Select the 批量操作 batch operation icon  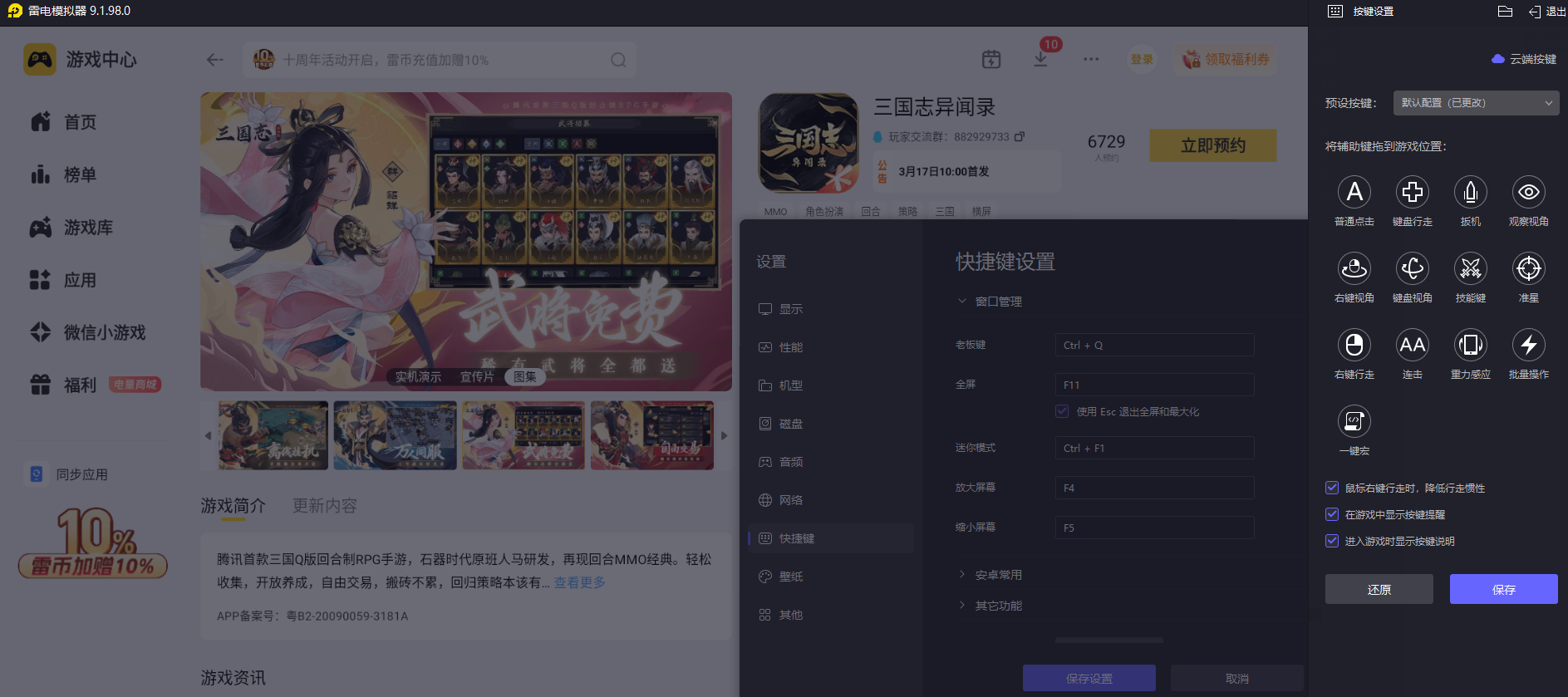click(x=1529, y=345)
